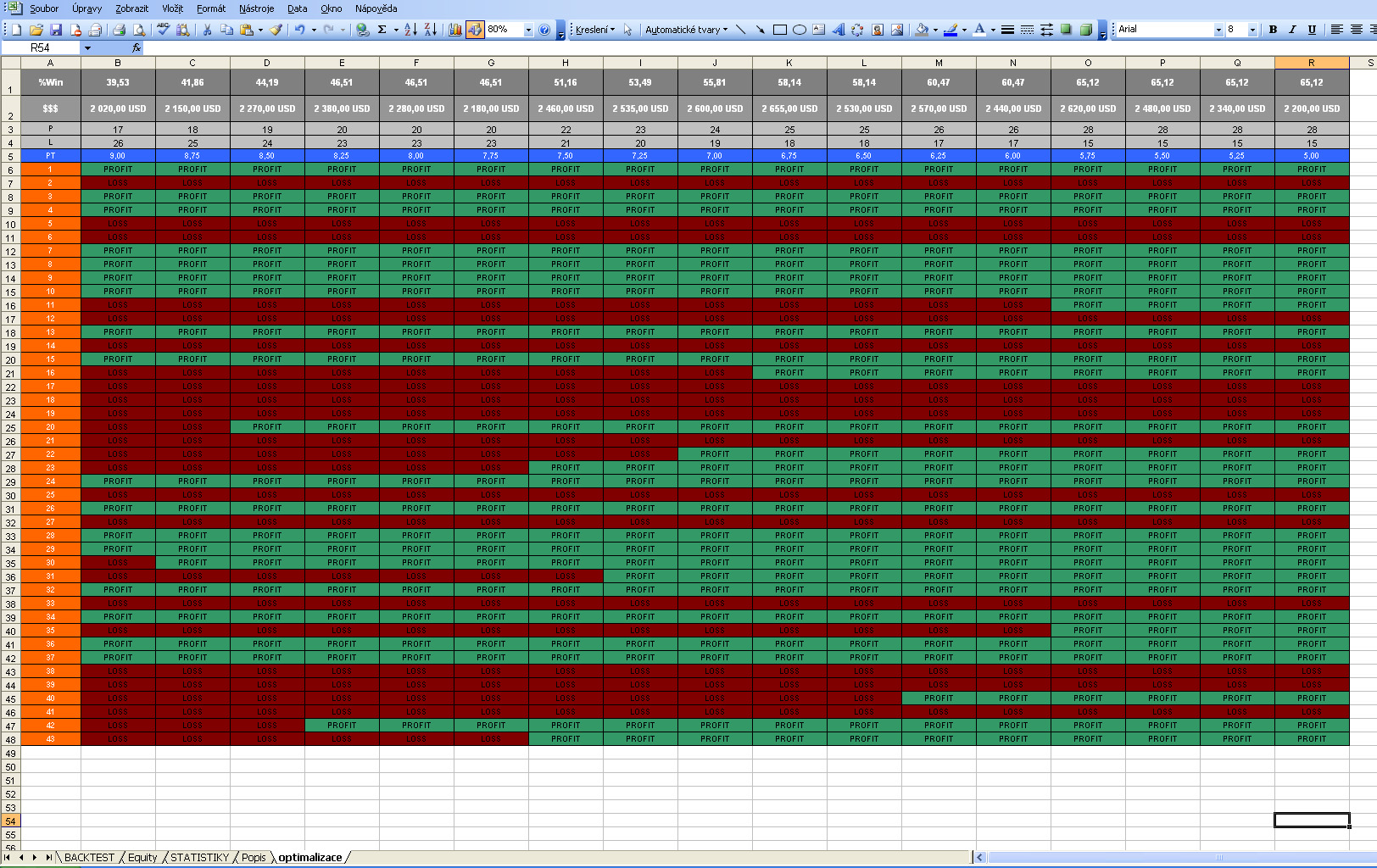This screenshot has height=868, width=1377.
Task: Open the Nástroje menu
Action: pos(256,8)
